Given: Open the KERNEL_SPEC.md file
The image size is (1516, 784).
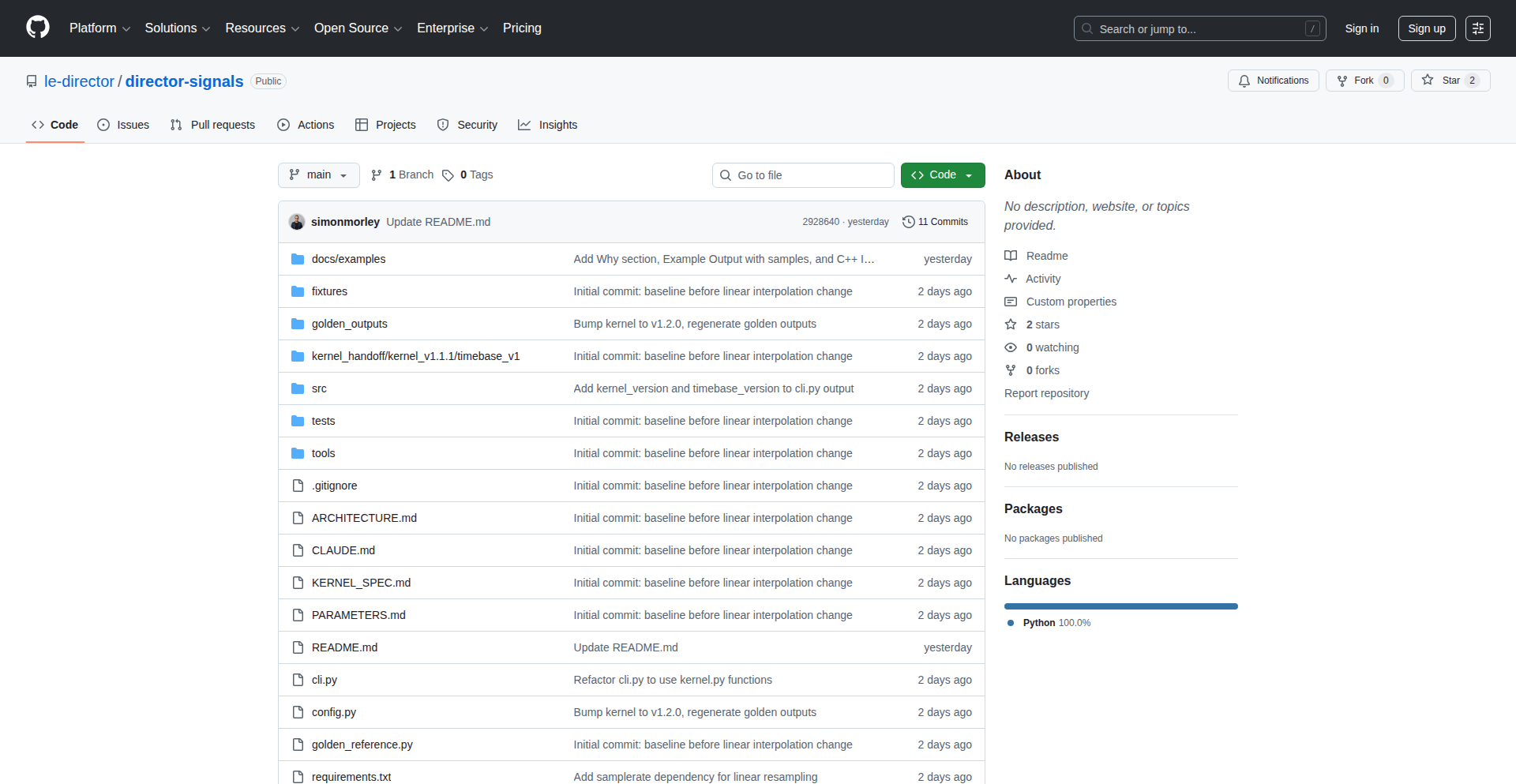Looking at the screenshot, I should 361,583.
